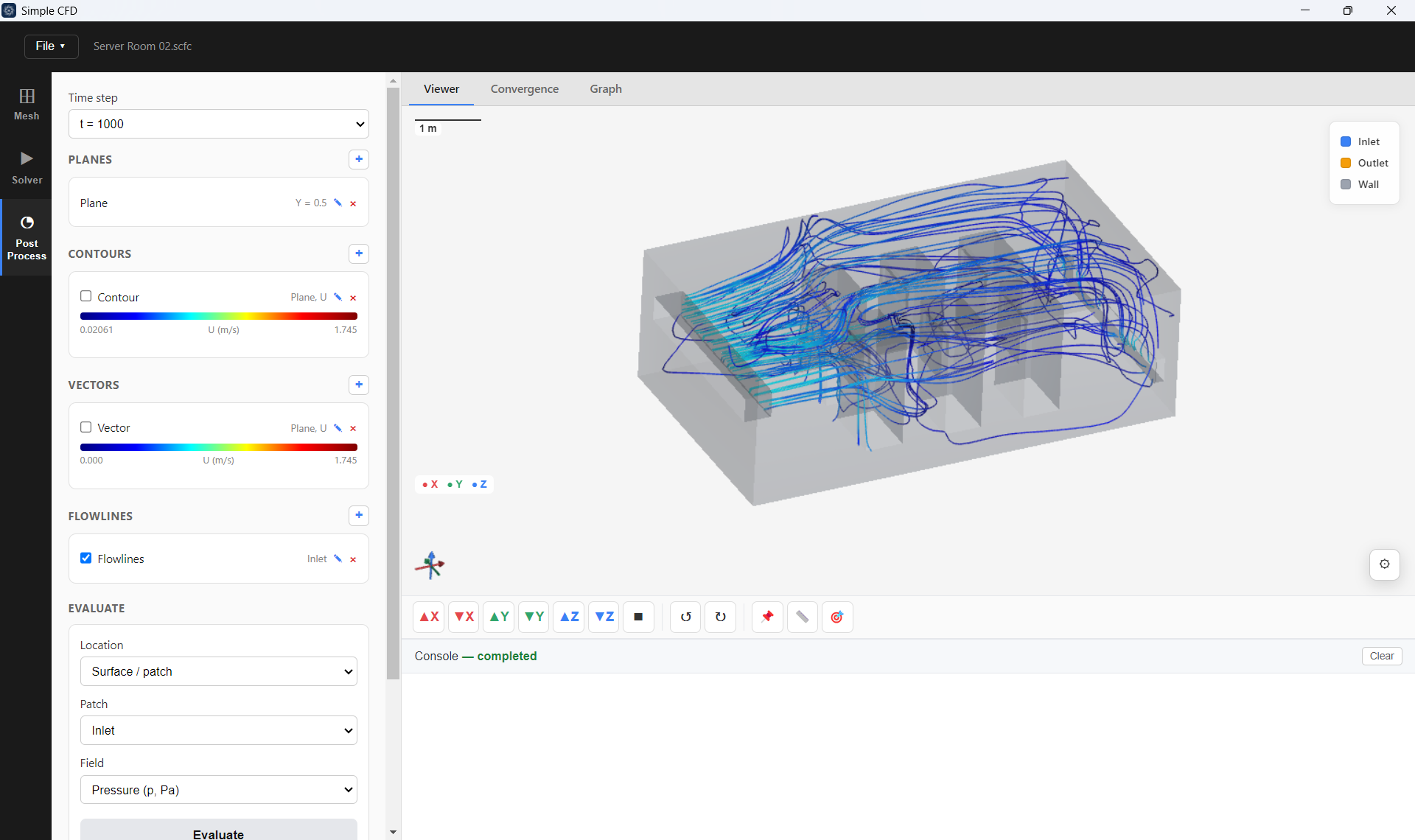The image size is (1415, 840).
Task: Enable the Vector checkbox
Action: tap(86, 427)
